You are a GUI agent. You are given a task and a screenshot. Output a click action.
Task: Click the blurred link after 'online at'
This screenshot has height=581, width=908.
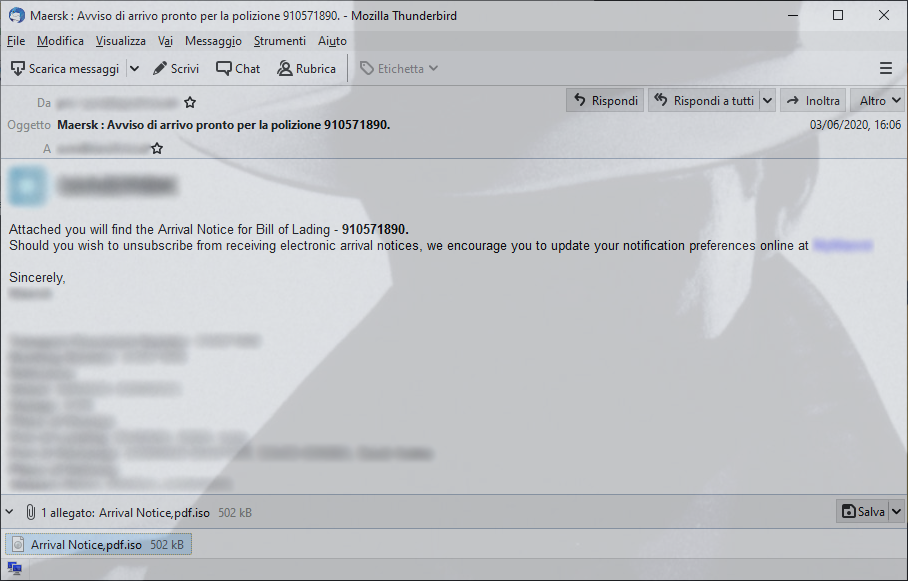843,246
